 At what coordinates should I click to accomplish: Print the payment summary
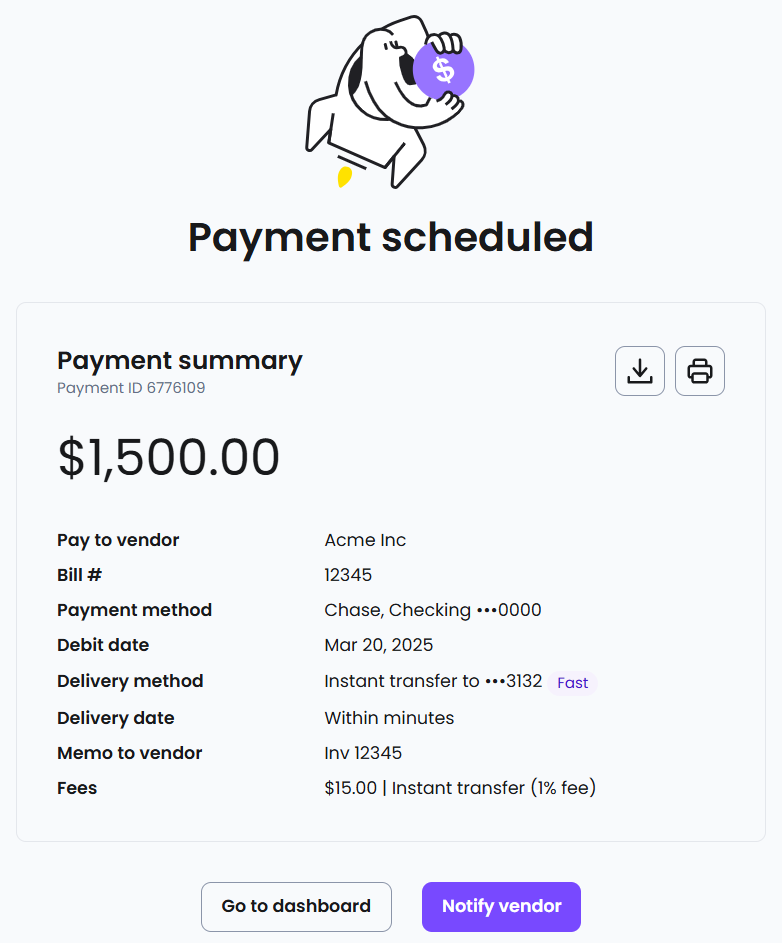point(700,371)
